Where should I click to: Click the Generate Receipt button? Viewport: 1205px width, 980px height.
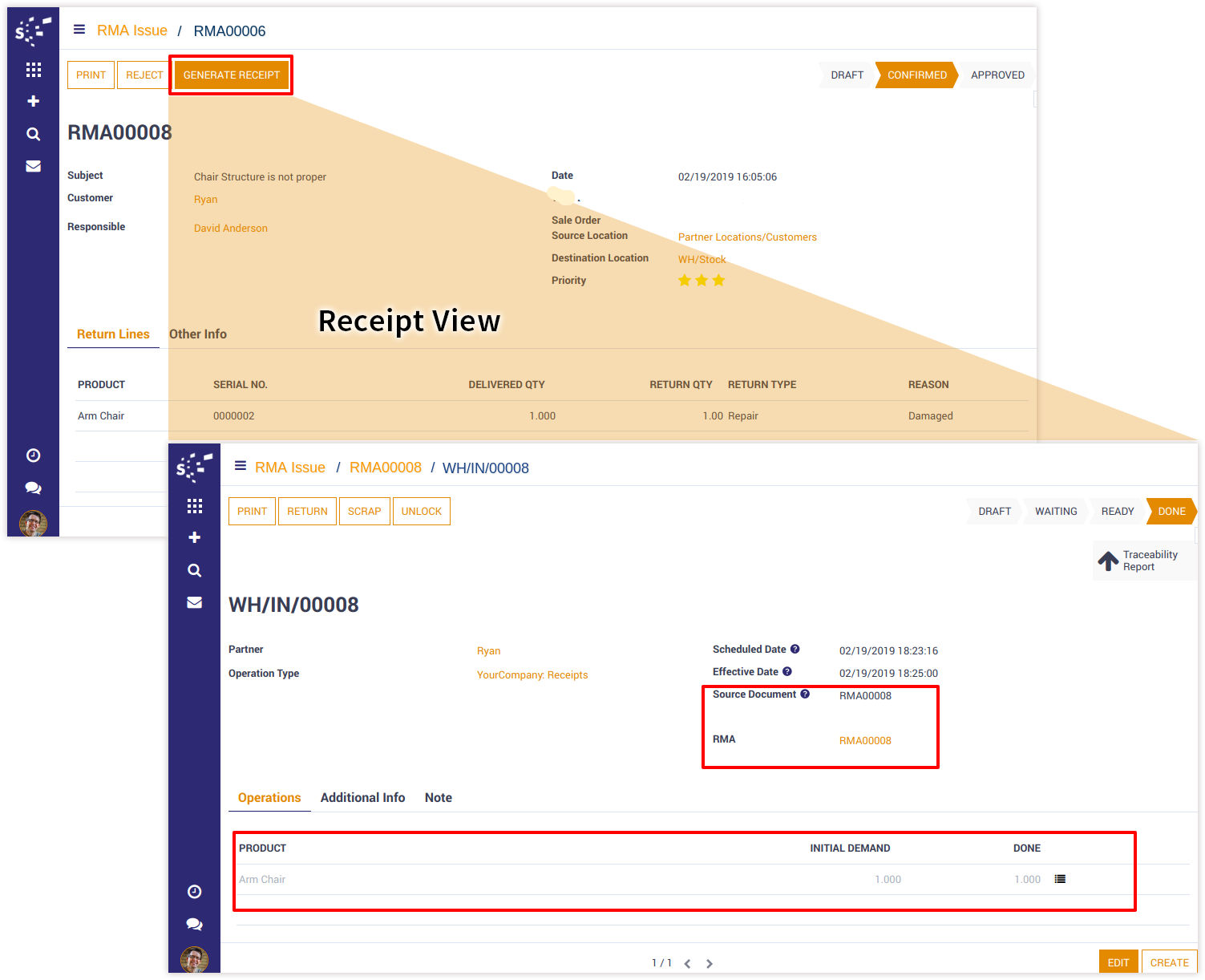point(231,75)
